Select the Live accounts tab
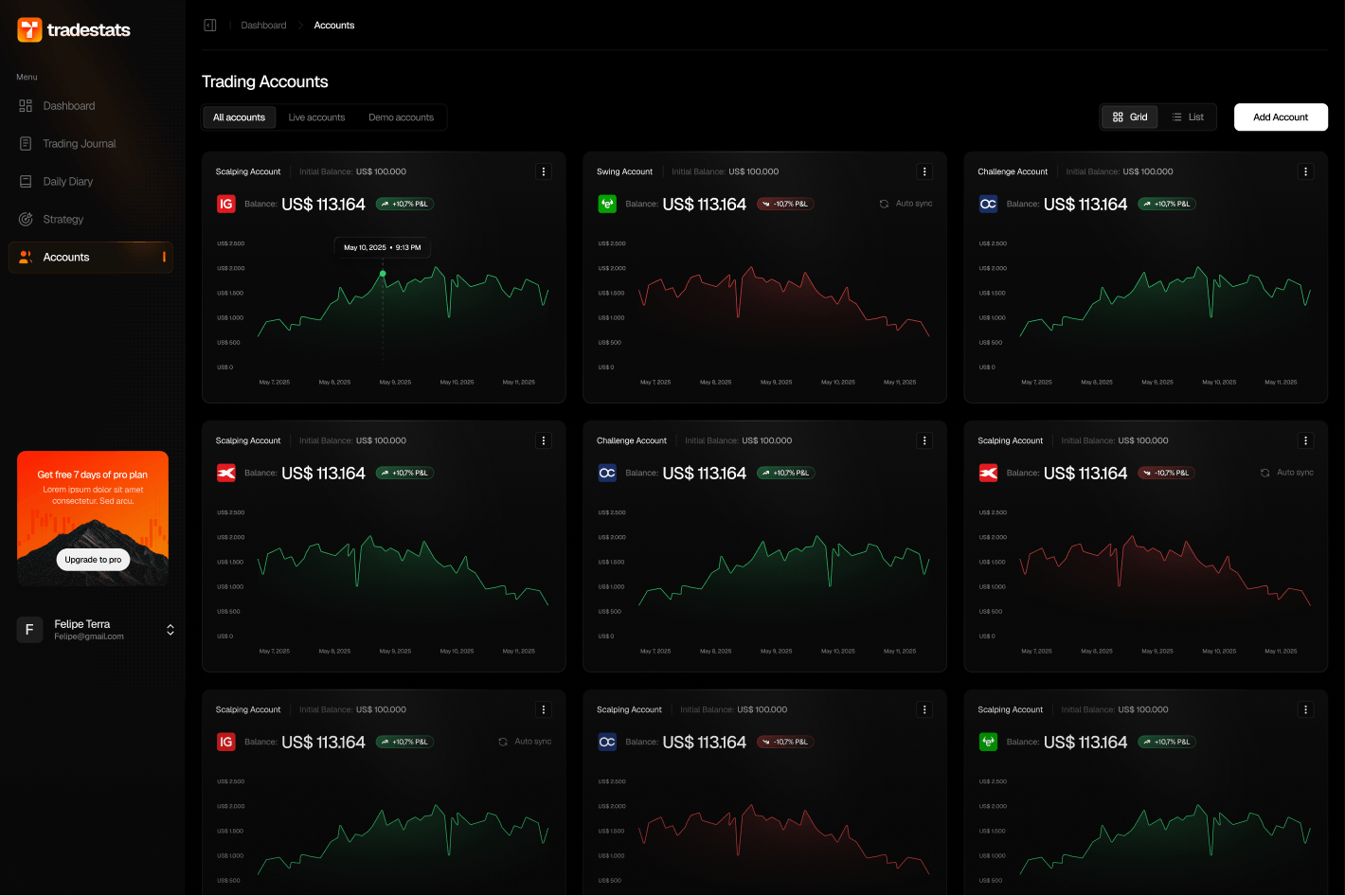 316,117
